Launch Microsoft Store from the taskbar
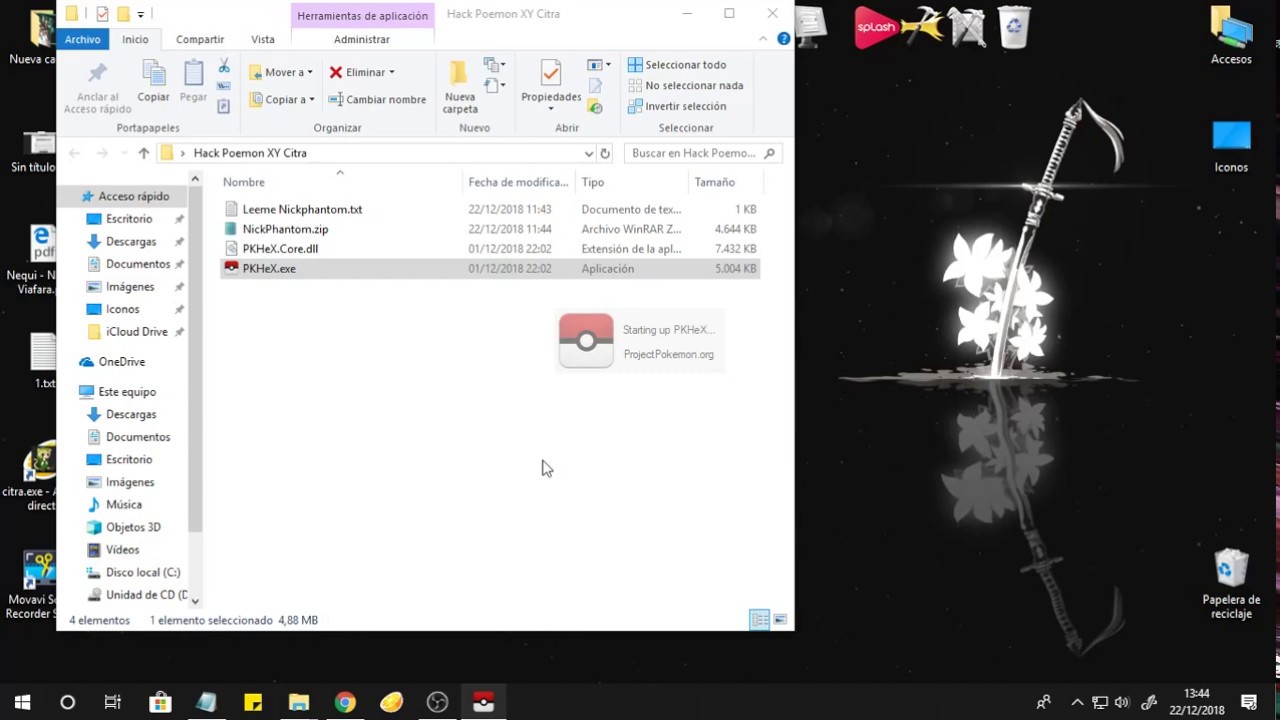Viewport: 1280px width, 720px height. pyautogui.click(x=160, y=703)
